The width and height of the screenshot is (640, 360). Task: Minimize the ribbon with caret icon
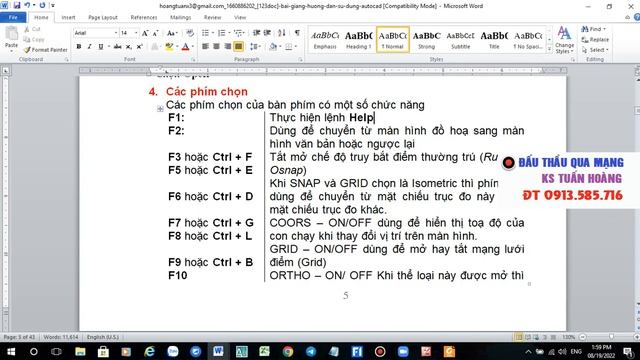[x=627, y=17]
